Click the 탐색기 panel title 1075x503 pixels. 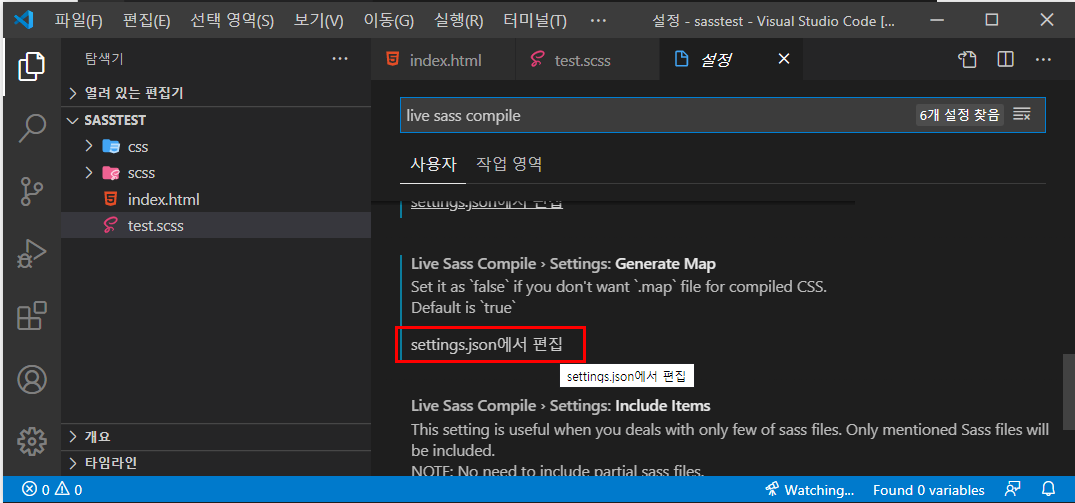(104, 59)
